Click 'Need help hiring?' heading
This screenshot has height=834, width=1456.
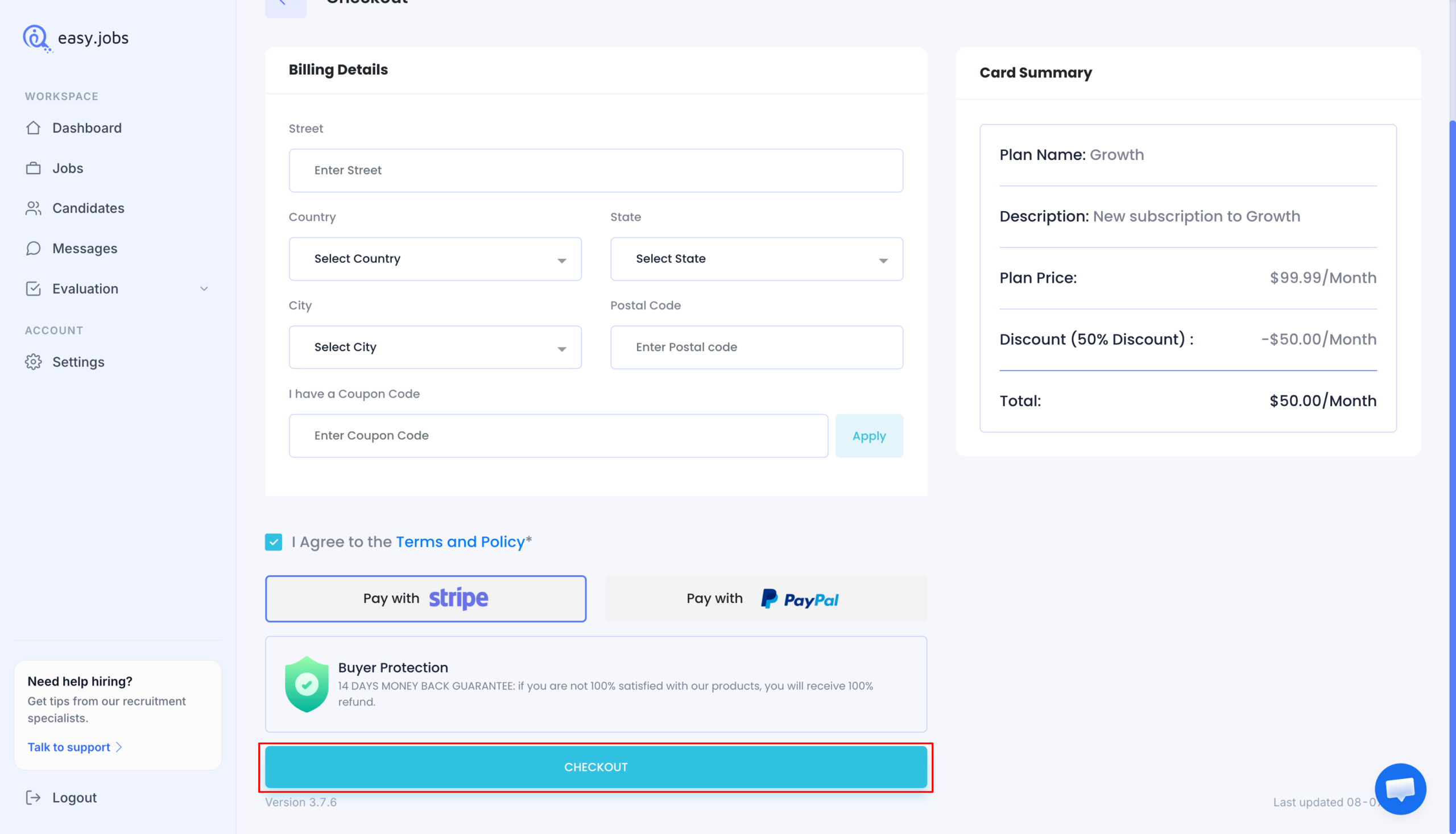pyautogui.click(x=80, y=681)
